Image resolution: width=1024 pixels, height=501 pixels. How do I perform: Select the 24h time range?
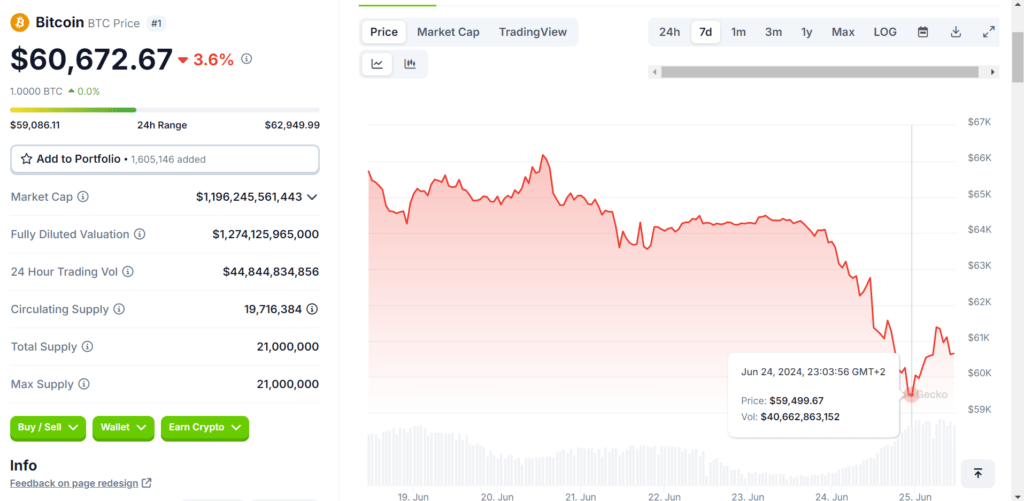(669, 32)
